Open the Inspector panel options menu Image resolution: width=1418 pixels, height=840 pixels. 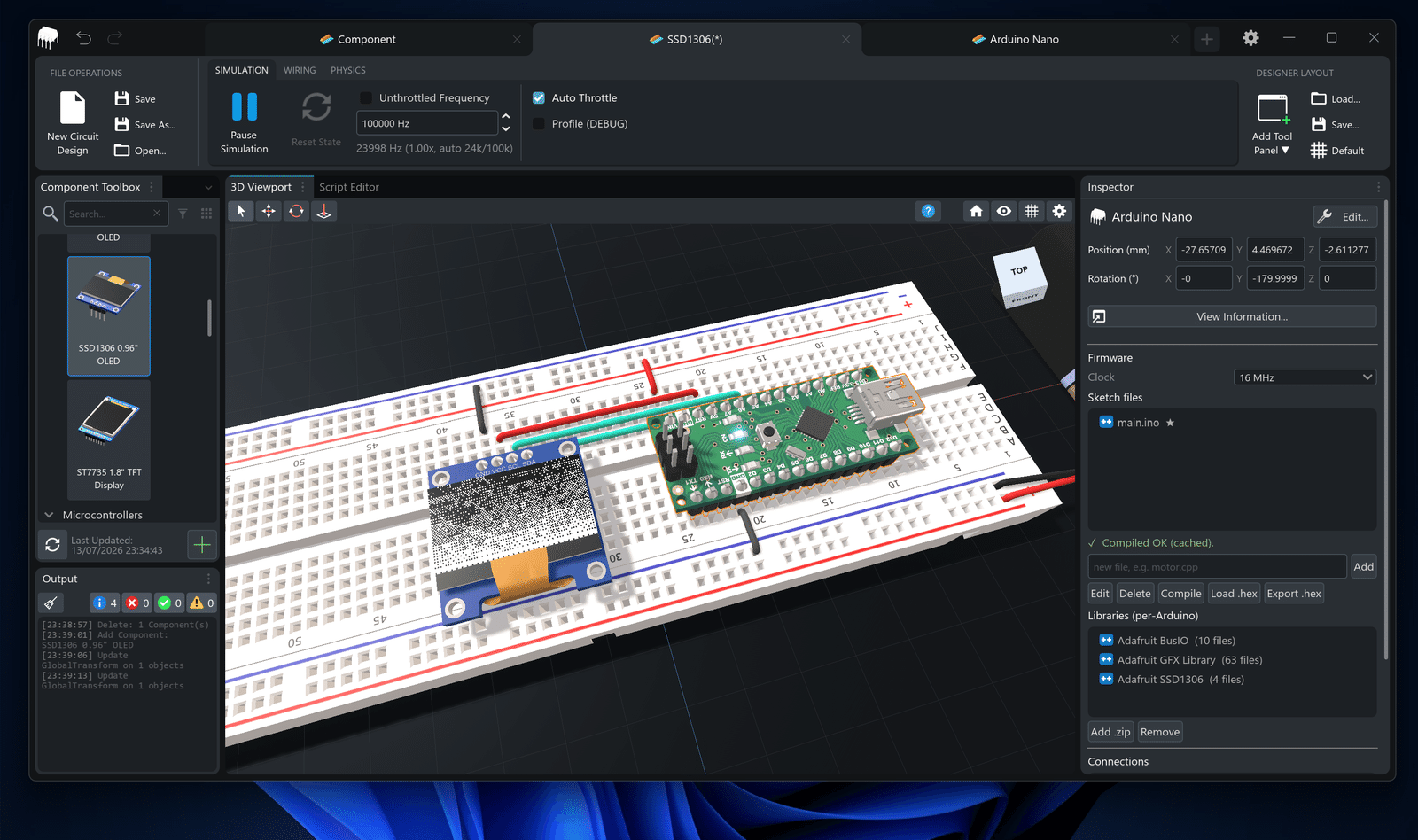click(1378, 187)
